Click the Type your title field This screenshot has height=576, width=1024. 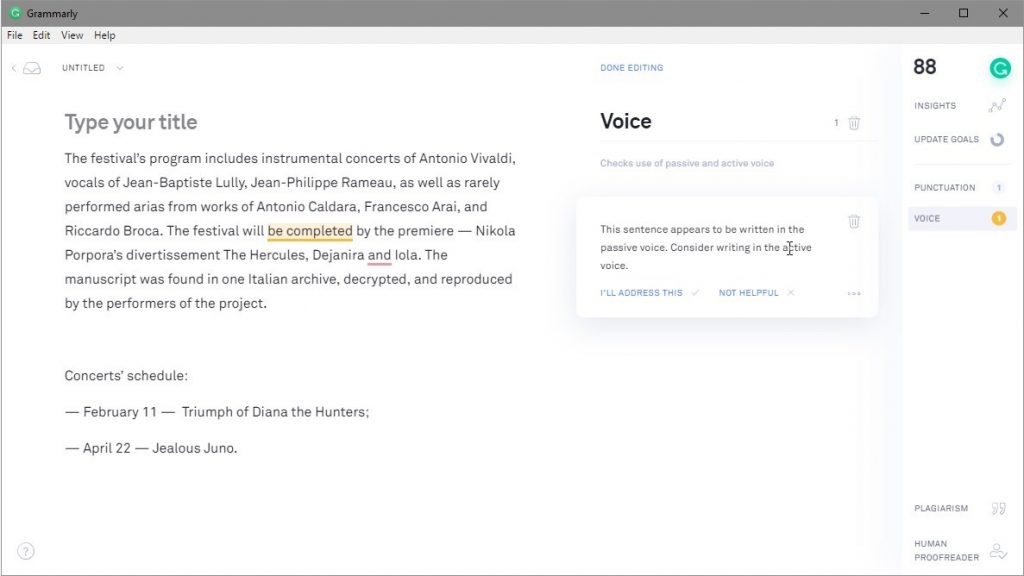pyautogui.click(x=131, y=122)
